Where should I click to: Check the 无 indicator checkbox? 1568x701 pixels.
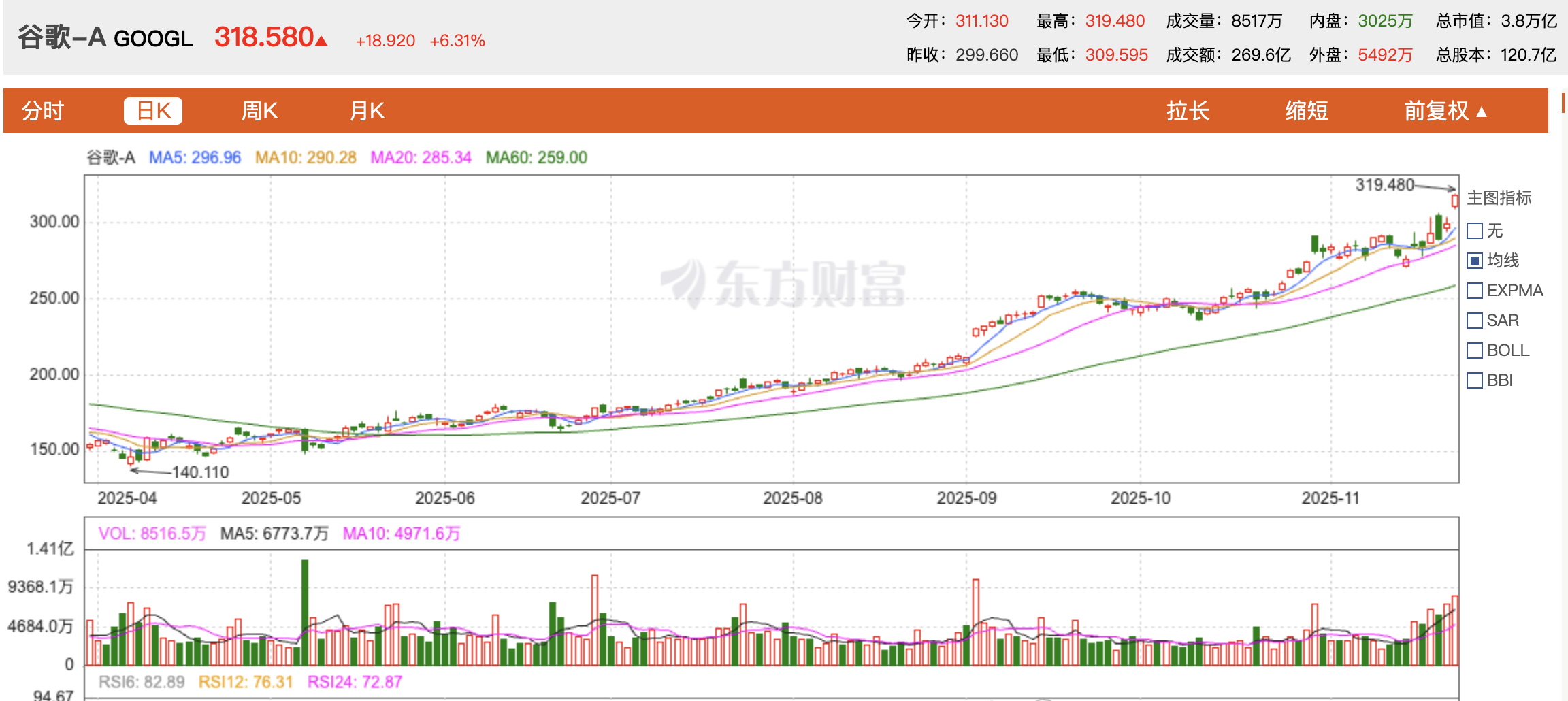pyautogui.click(x=1475, y=230)
